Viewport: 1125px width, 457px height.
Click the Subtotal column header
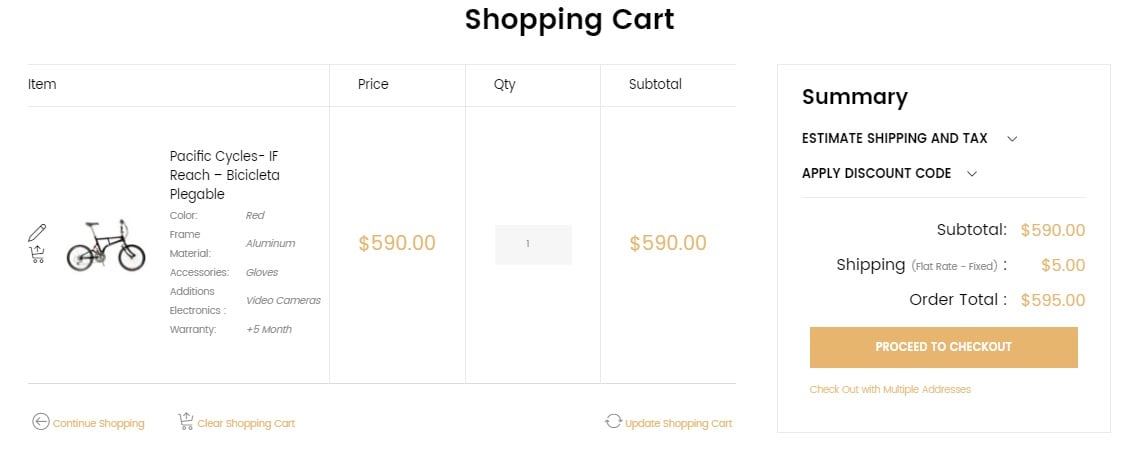(x=655, y=84)
